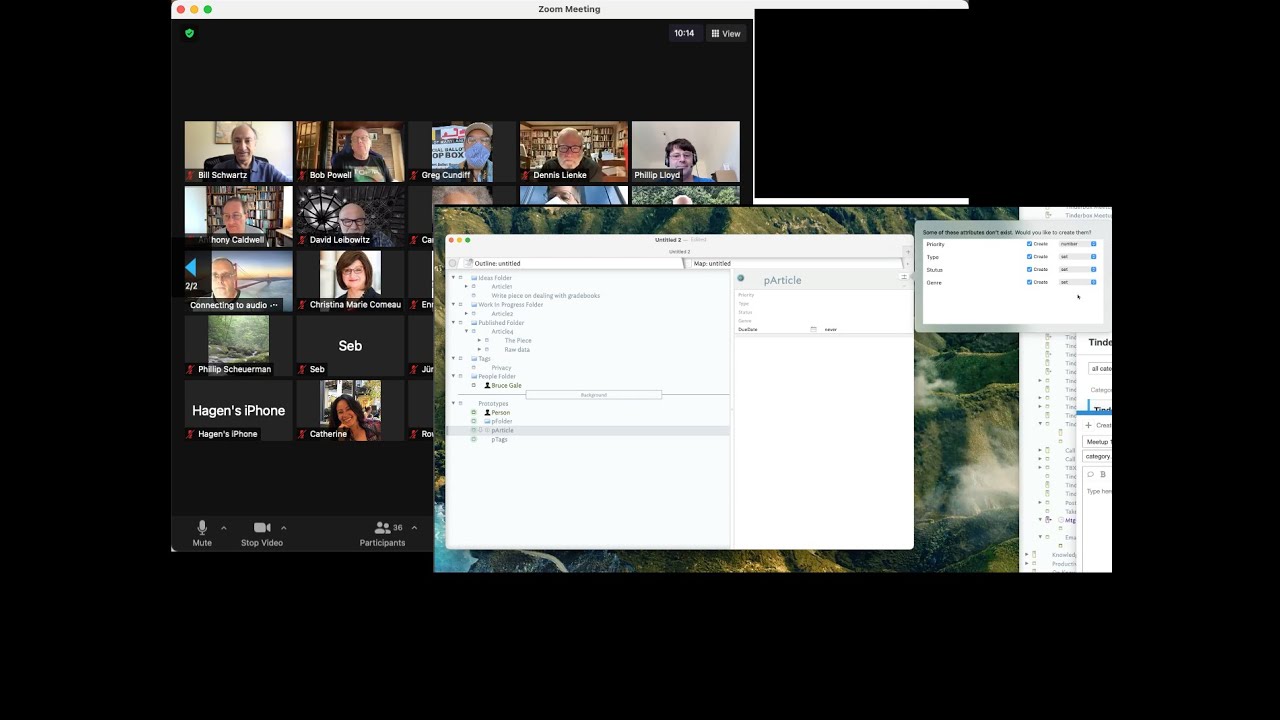Open the Status attribute type dropdown
The height and width of the screenshot is (720, 1280).
coord(1078,269)
